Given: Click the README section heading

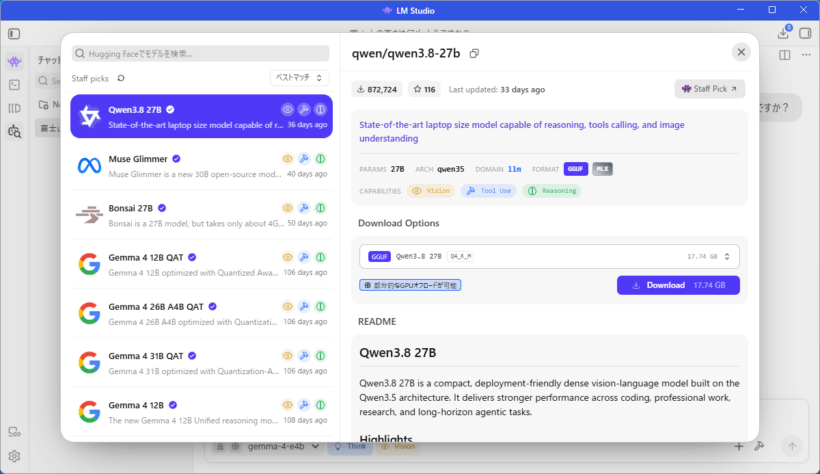Looking at the screenshot, I should [x=377, y=321].
